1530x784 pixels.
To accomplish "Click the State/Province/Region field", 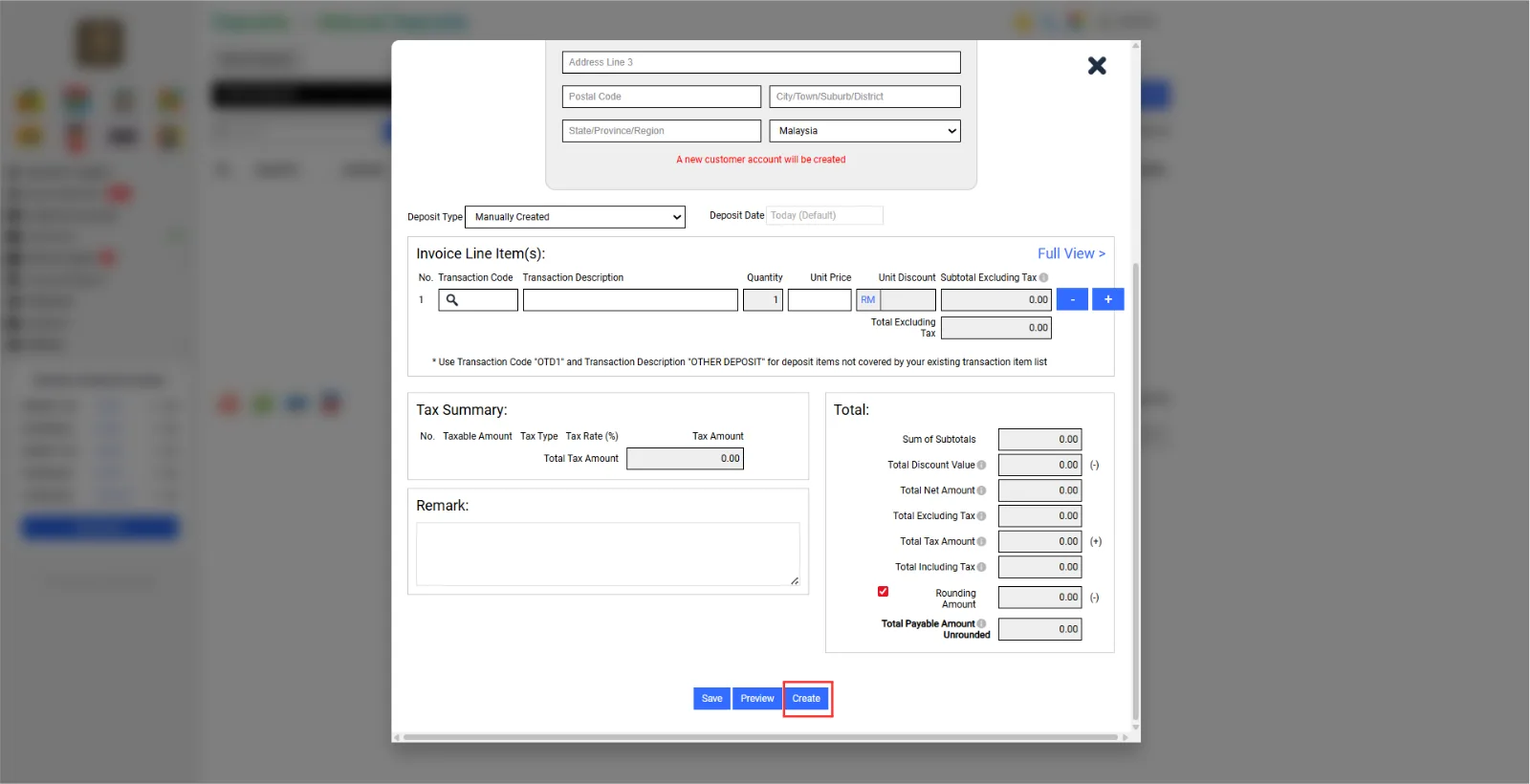I will (x=662, y=131).
